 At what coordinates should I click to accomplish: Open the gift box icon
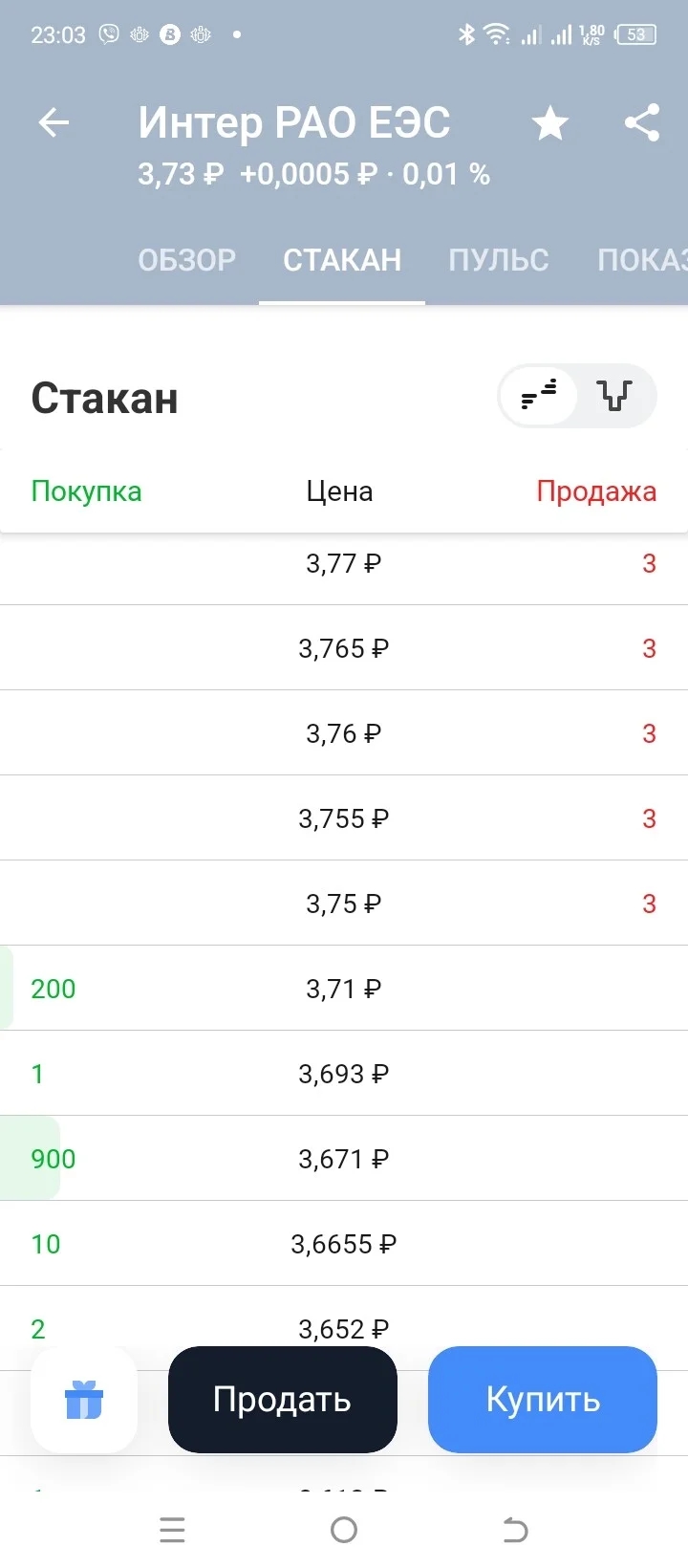84,1400
